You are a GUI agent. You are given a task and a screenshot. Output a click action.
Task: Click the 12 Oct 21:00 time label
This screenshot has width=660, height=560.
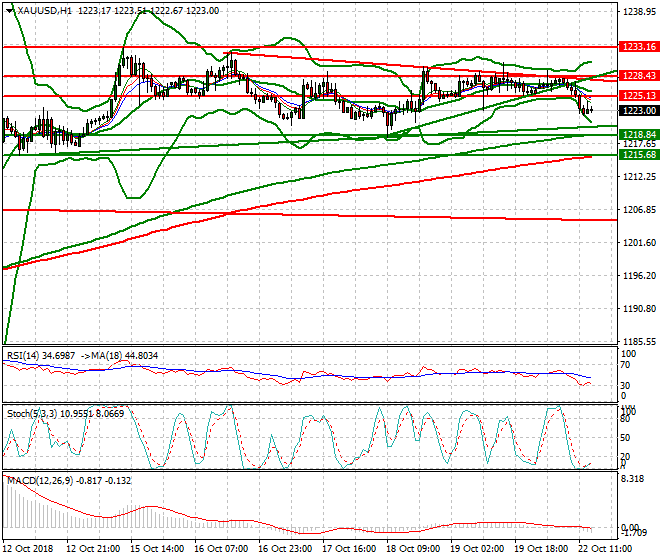click(93, 549)
